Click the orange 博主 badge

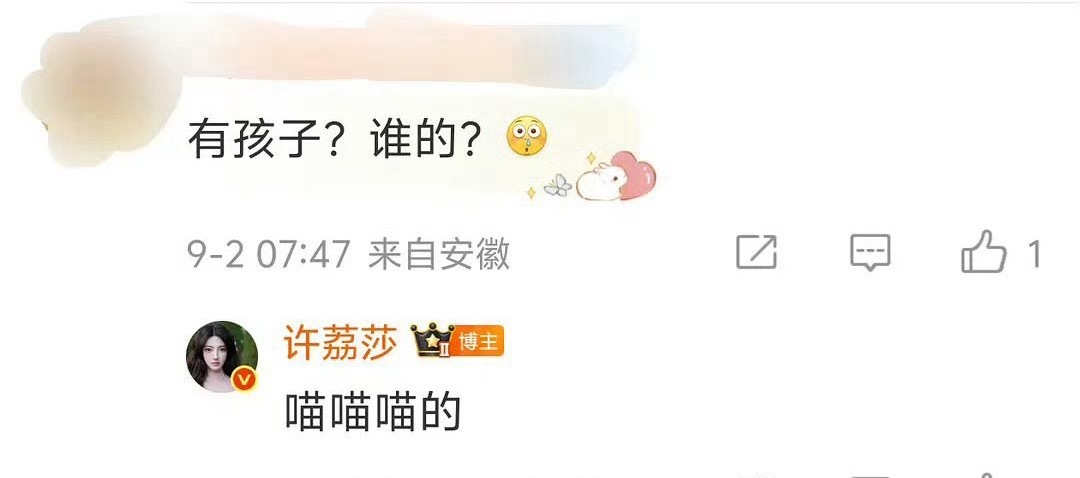(478, 341)
